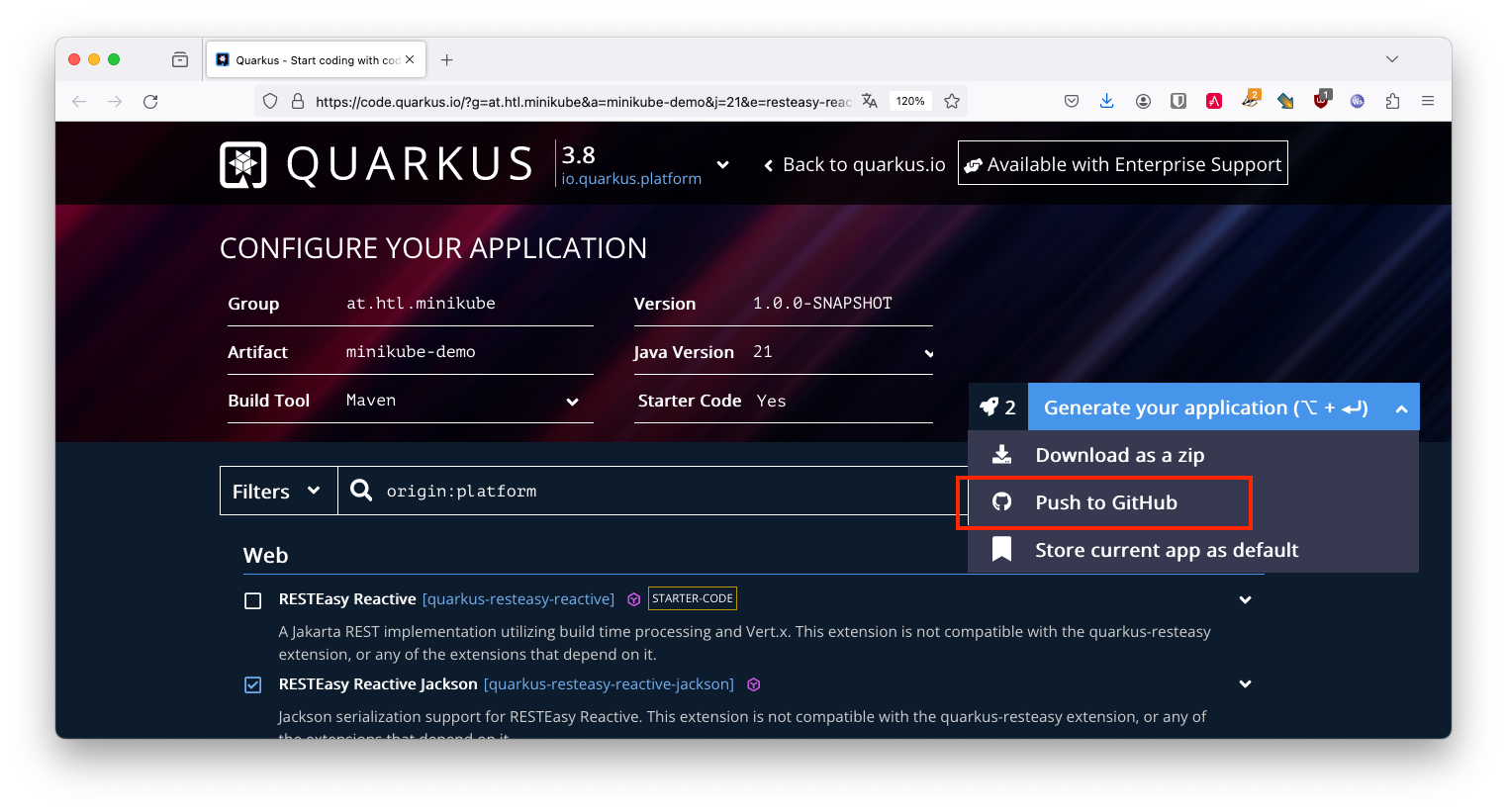Open the Firefox downloads arrow icon
This screenshot has width=1507, height=812.
pyautogui.click(x=1107, y=101)
